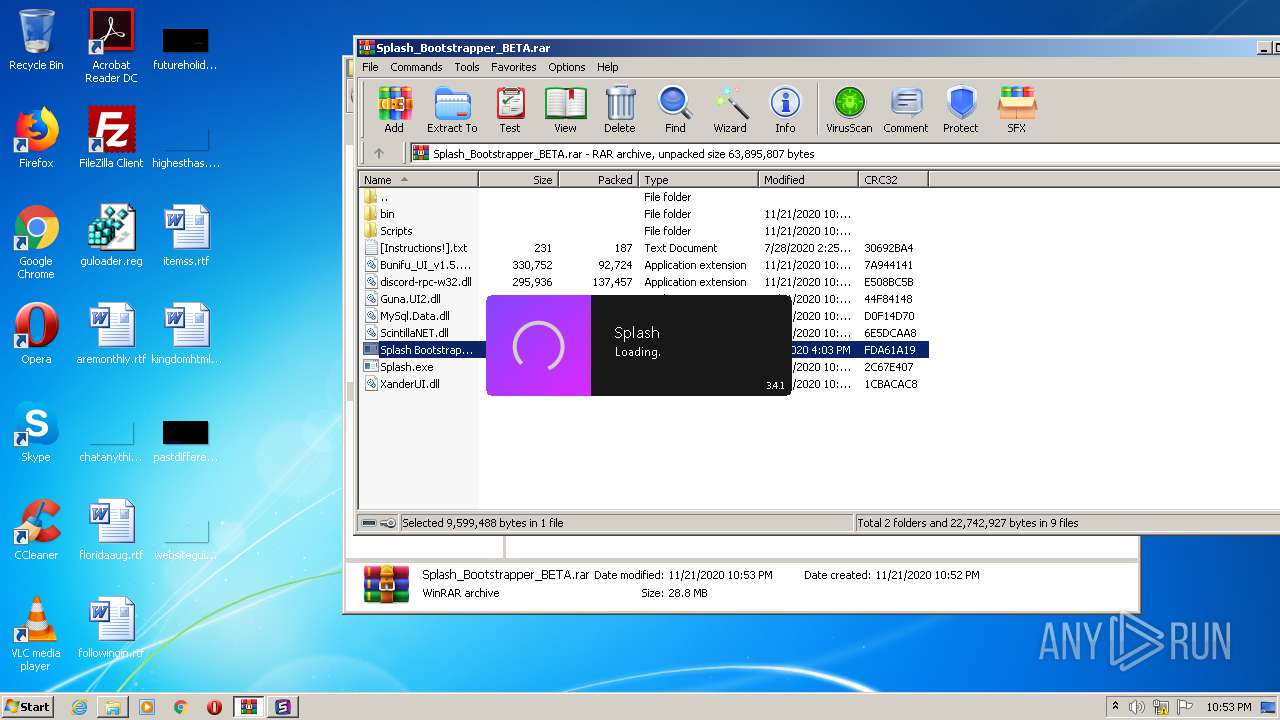Image resolution: width=1280 pixels, height=720 pixels.
Task: Select [Instructions!].txt file
Action: click(644, 248)
